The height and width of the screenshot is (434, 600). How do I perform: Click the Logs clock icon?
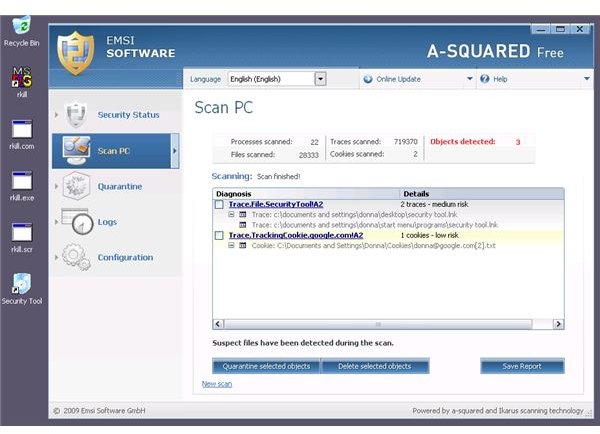(77, 221)
